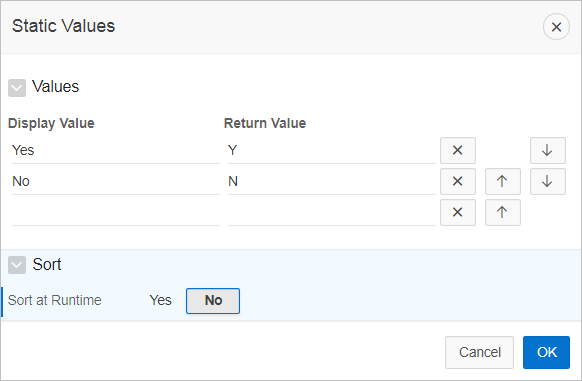
Task: Move the No row up
Action: click(x=503, y=181)
